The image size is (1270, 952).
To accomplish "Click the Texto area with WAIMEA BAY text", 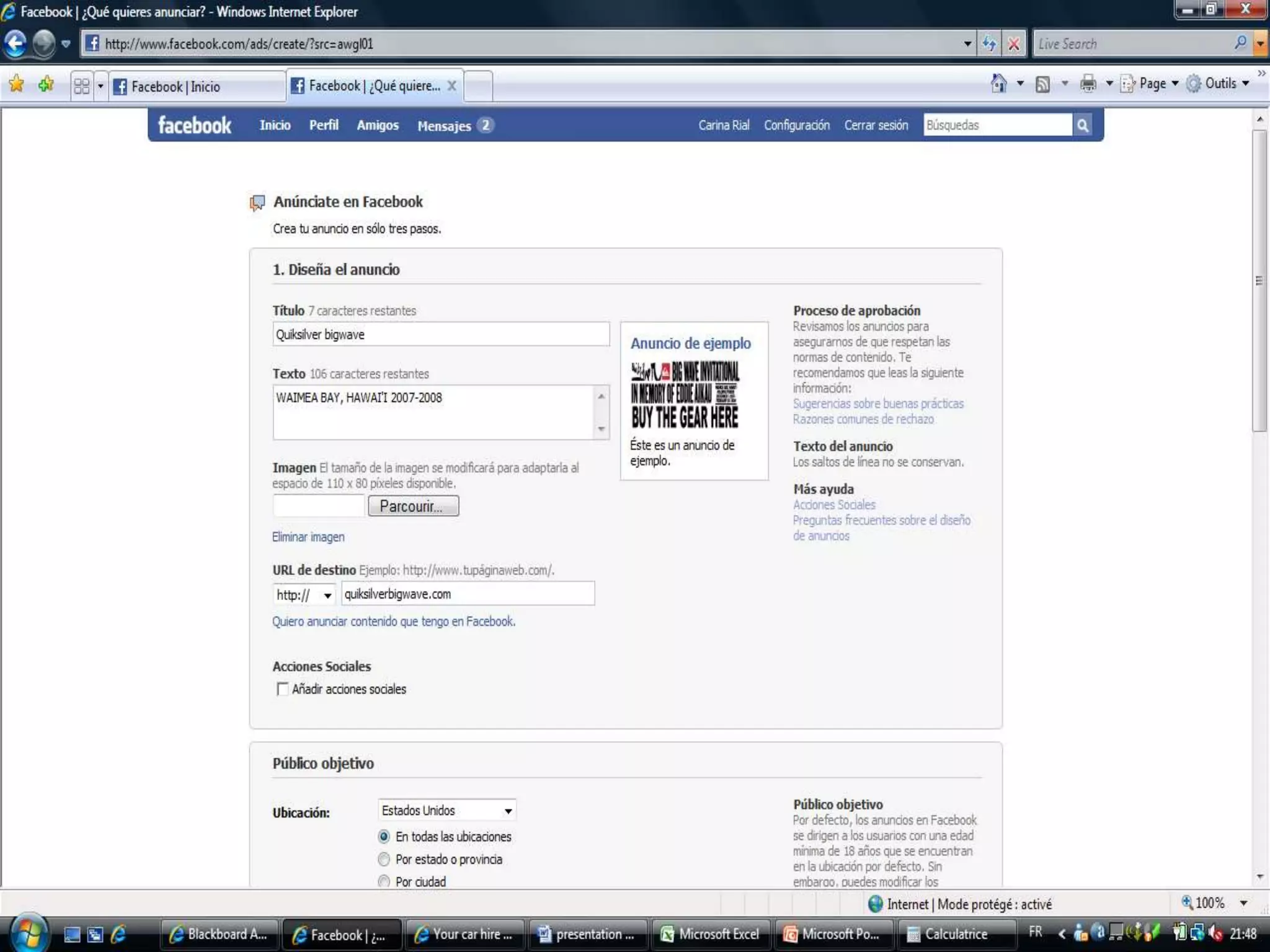I will tap(433, 412).
